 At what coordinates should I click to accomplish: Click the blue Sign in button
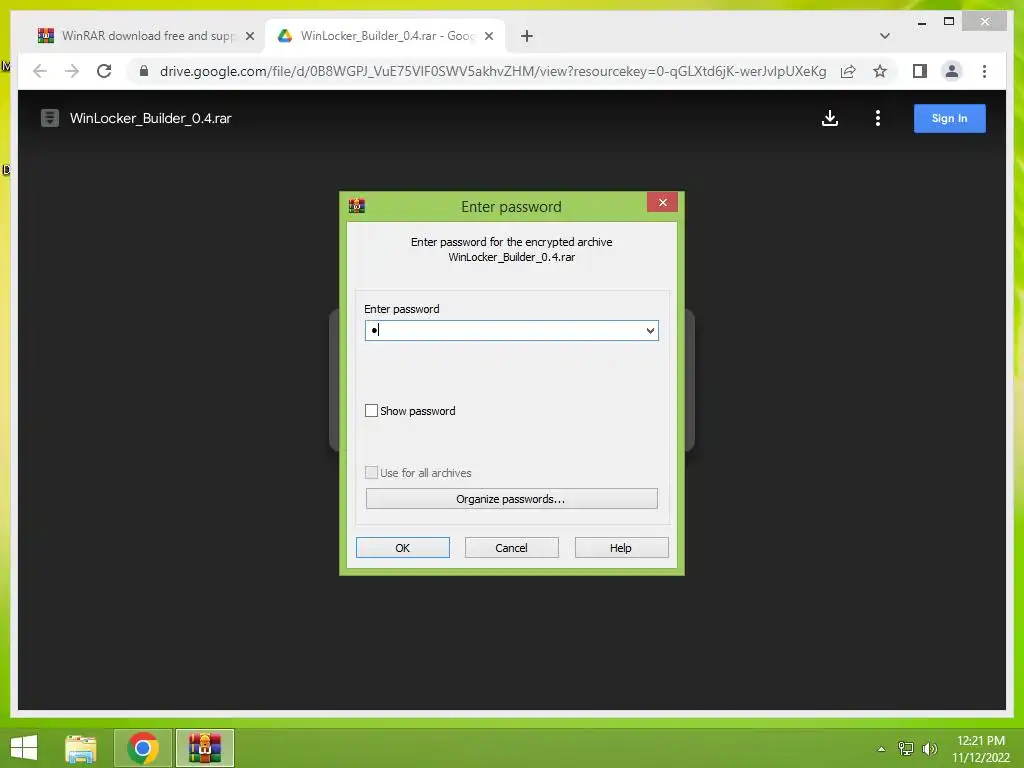(949, 118)
